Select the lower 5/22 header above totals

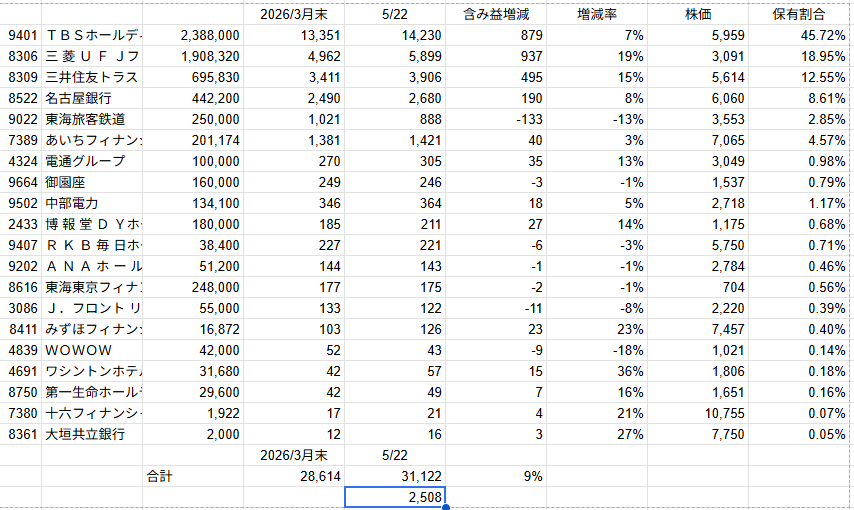coord(395,455)
